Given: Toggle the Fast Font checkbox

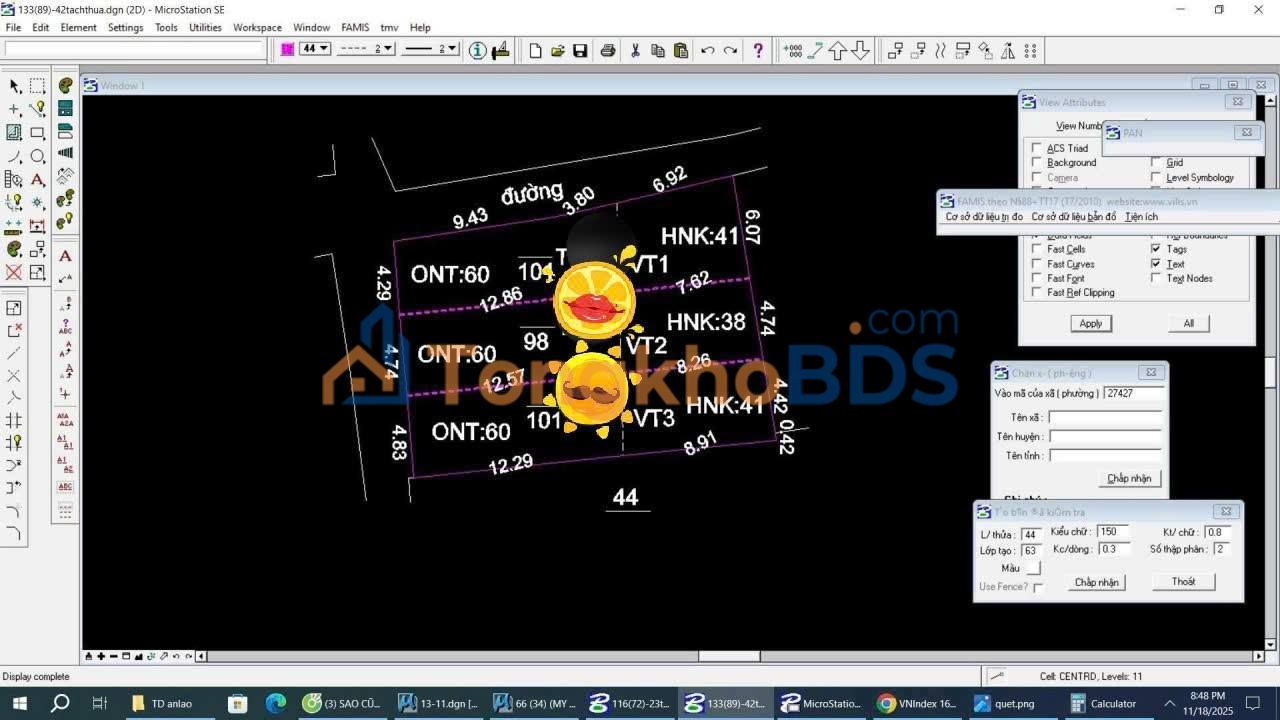Looking at the screenshot, I should tap(1037, 278).
